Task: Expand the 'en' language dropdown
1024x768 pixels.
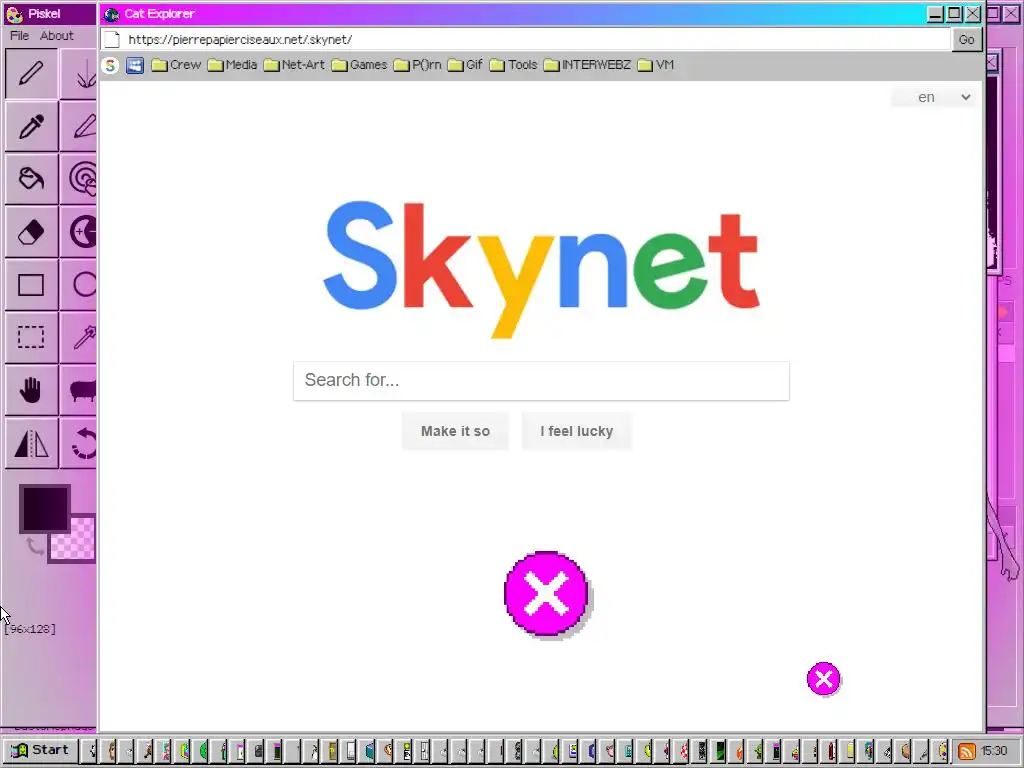Action: click(x=935, y=97)
